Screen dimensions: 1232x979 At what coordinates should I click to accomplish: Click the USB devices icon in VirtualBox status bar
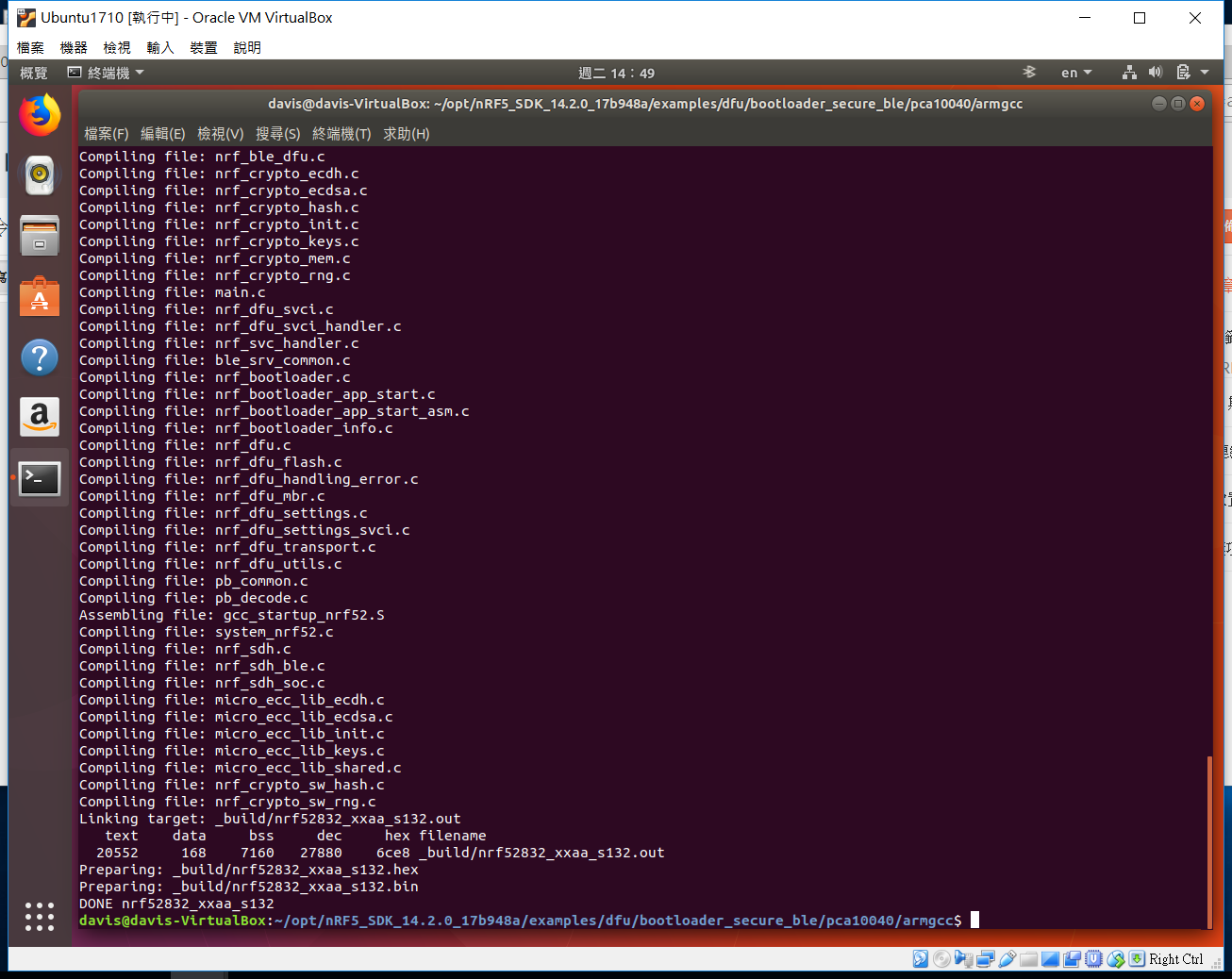coord(1007,958)
